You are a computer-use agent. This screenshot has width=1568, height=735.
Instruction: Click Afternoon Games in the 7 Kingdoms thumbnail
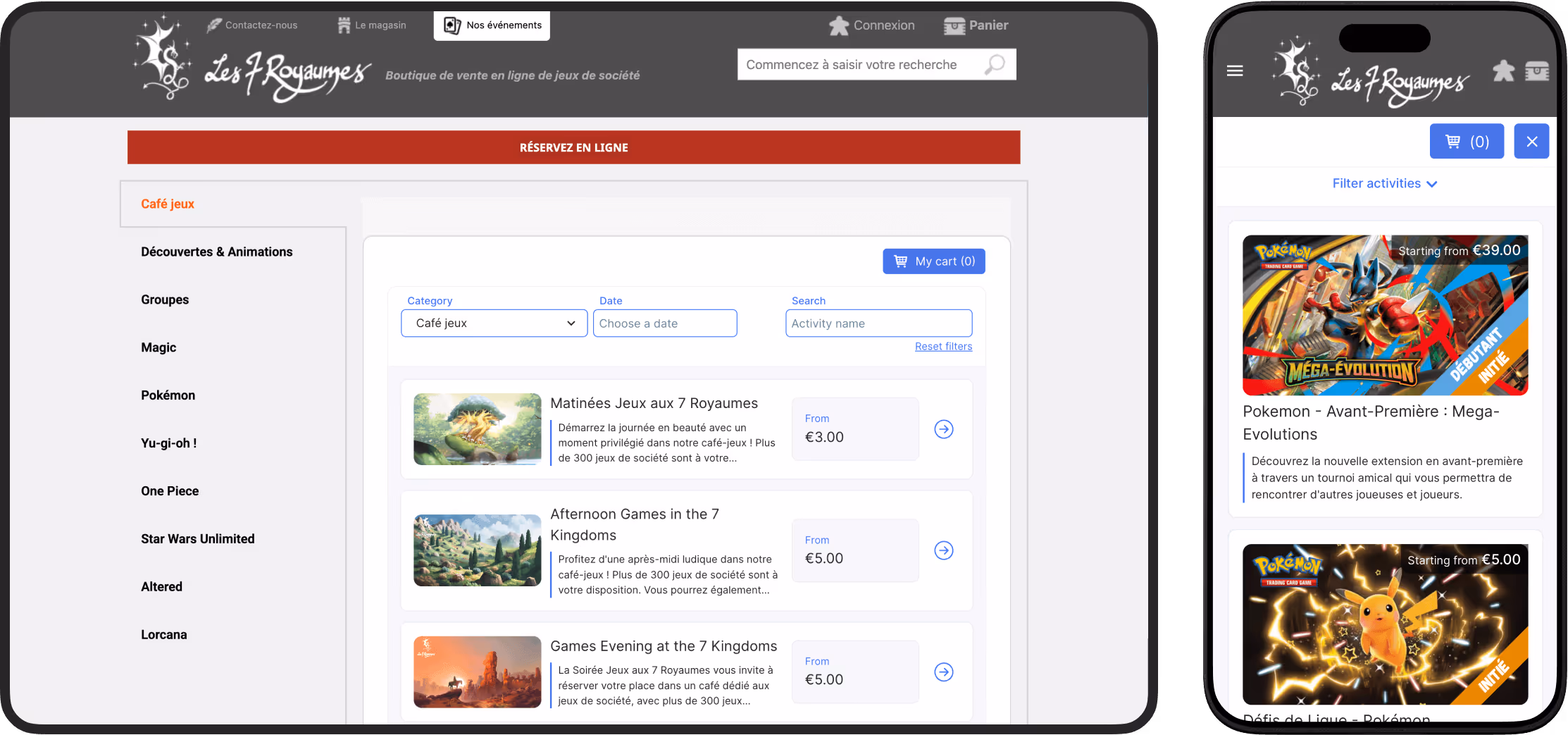click(477, 550)
